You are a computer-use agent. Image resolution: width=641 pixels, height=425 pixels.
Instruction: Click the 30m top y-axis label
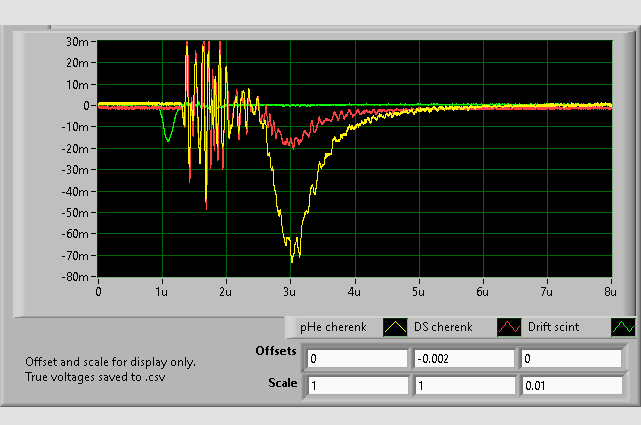click(x=78, y=41)
